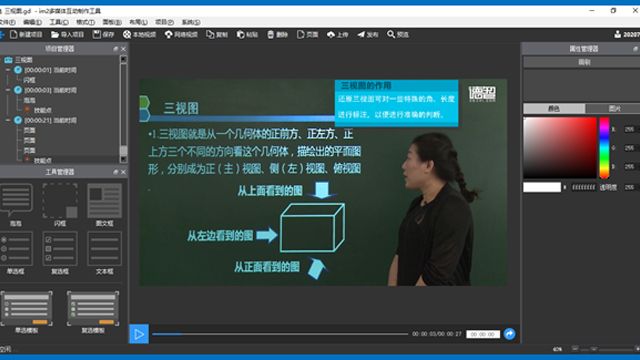Select the 三视图 root item in the project tree

pos(23,60)
